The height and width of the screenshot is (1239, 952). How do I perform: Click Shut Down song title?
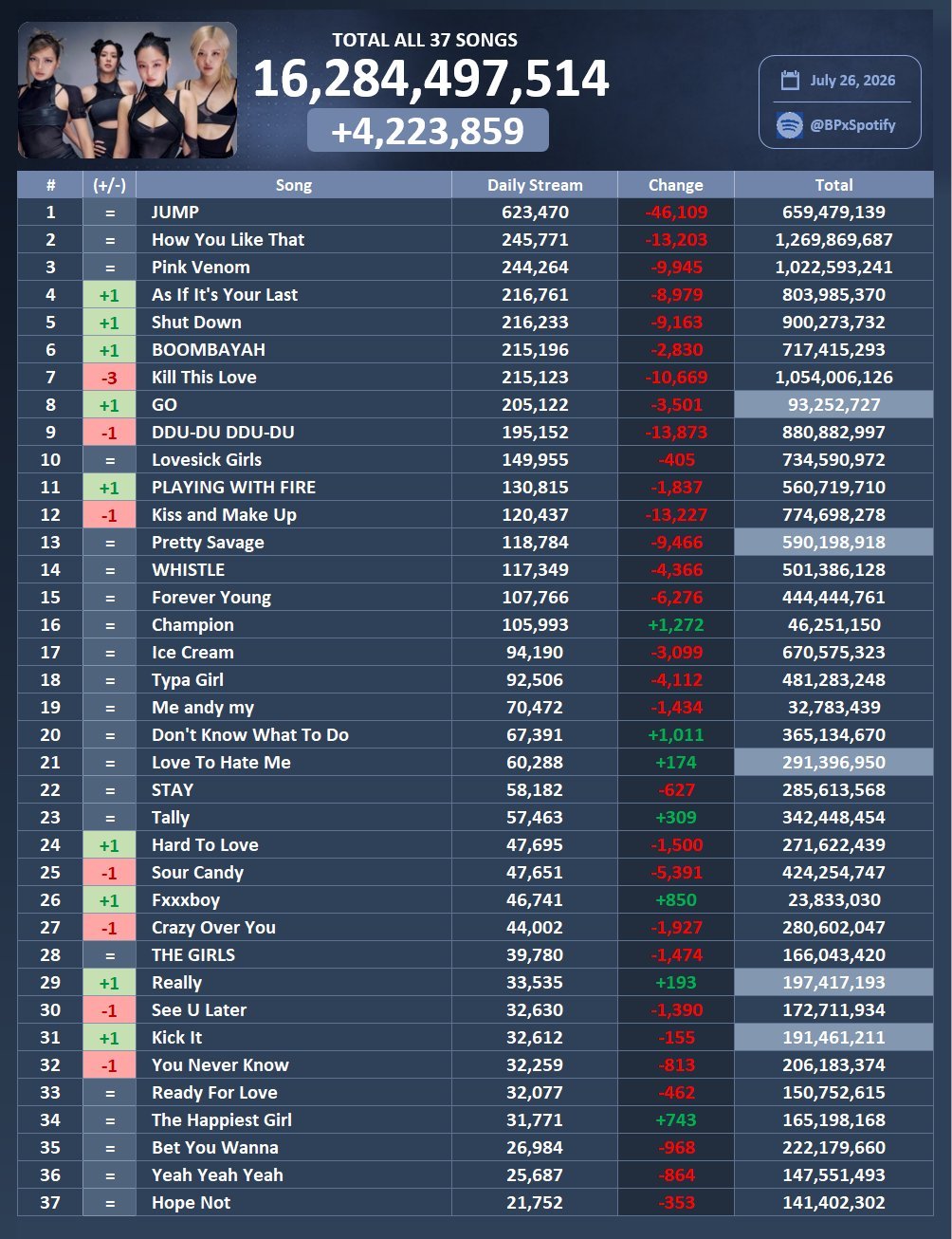[196, 323]
